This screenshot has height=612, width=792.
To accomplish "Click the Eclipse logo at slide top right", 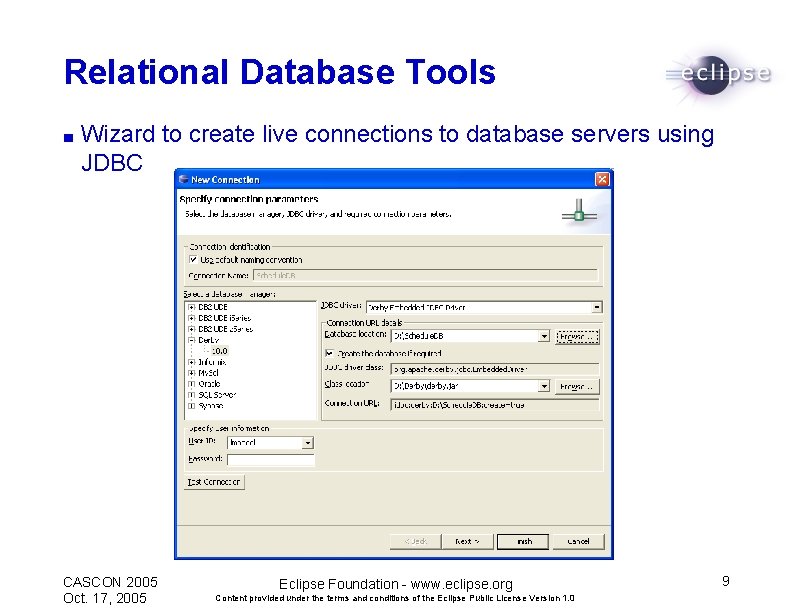I will point(718,75).
